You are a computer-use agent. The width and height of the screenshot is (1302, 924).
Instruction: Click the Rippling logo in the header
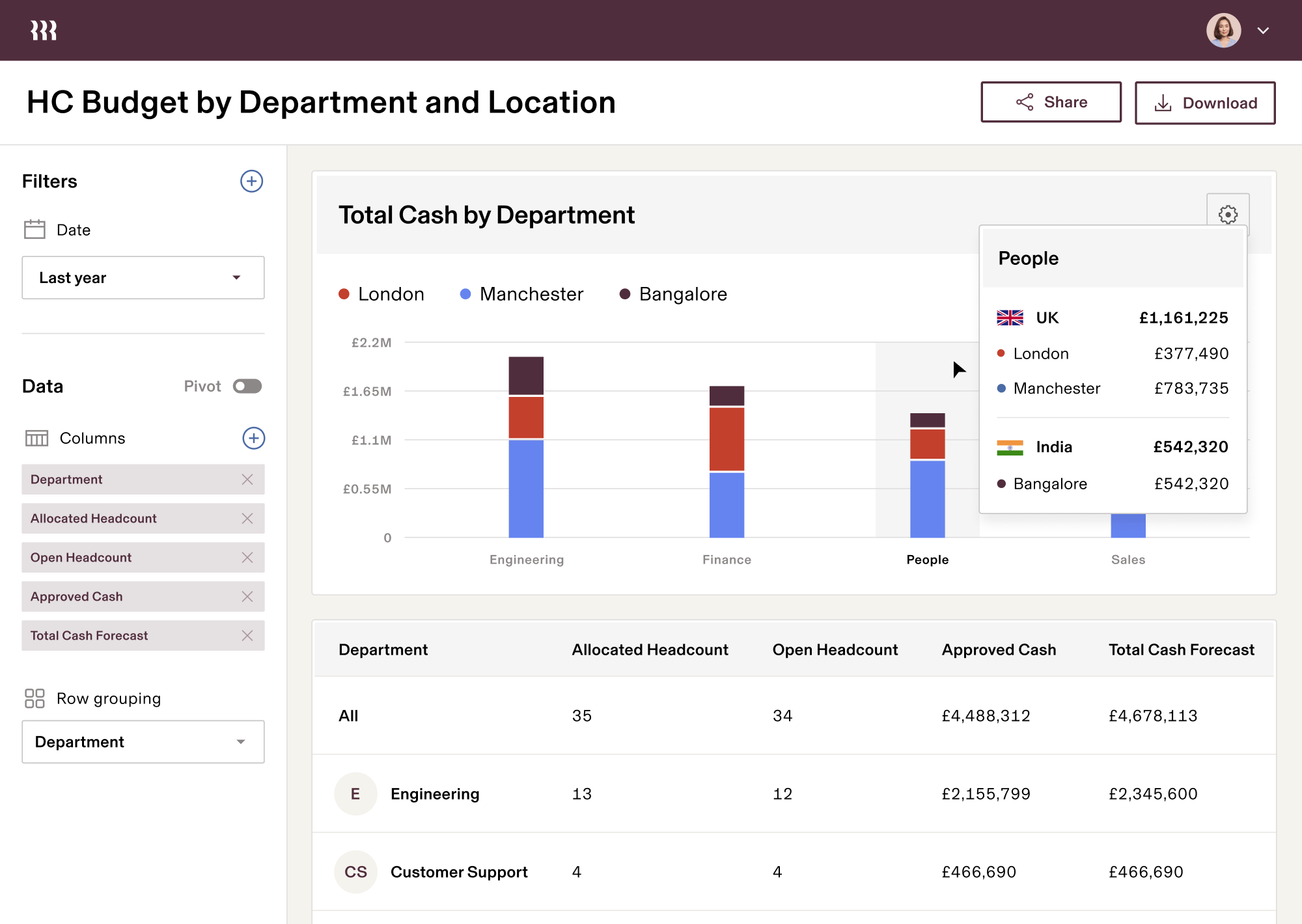click(x=44, y=30)
